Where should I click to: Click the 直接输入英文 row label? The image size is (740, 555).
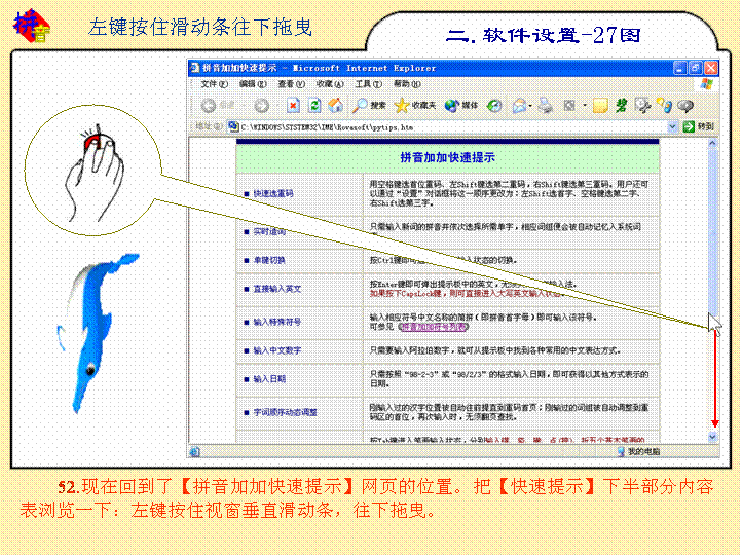click(277, 289)
